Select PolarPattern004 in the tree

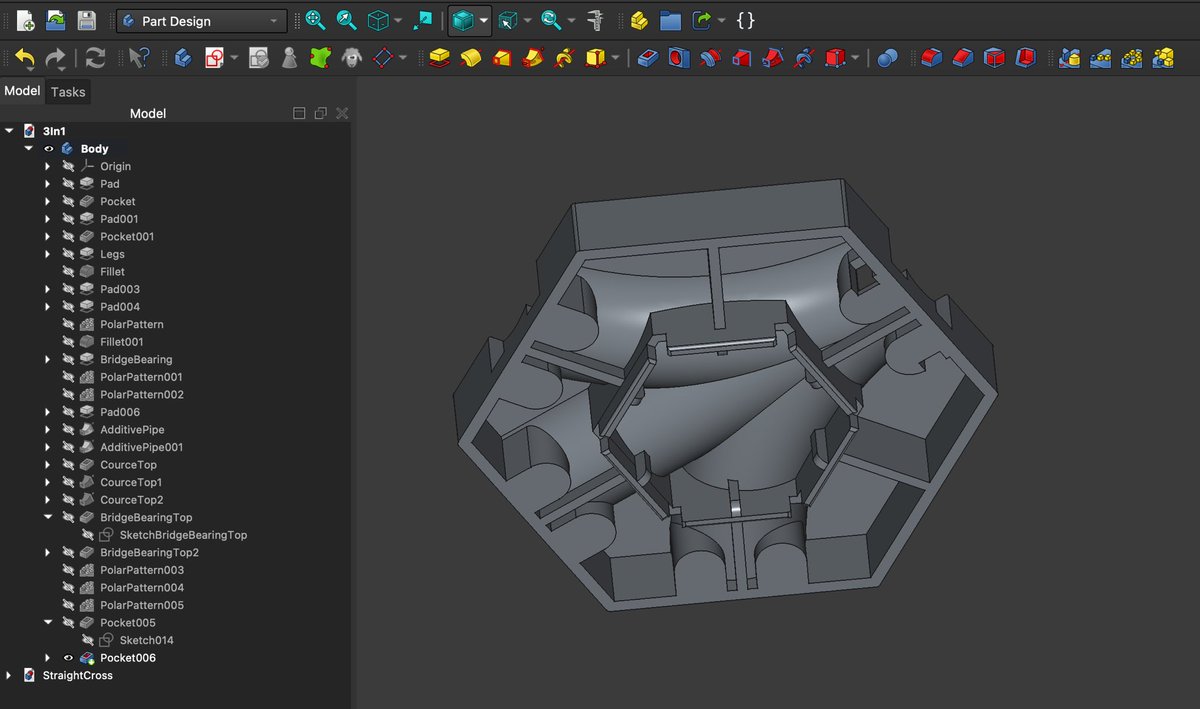[142, 588]
